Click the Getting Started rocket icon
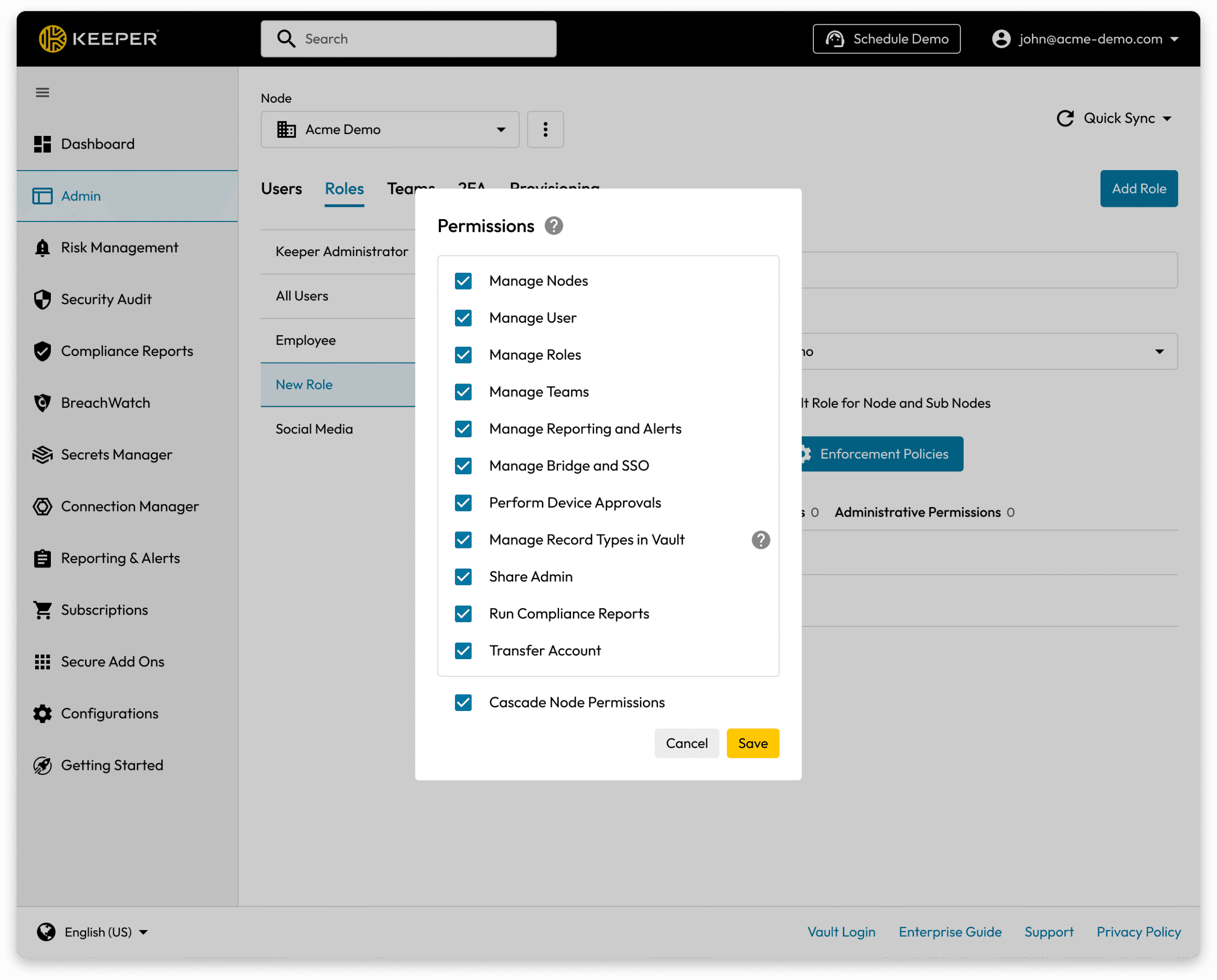Screen dimensions: 1217x980 click(42, 766)
